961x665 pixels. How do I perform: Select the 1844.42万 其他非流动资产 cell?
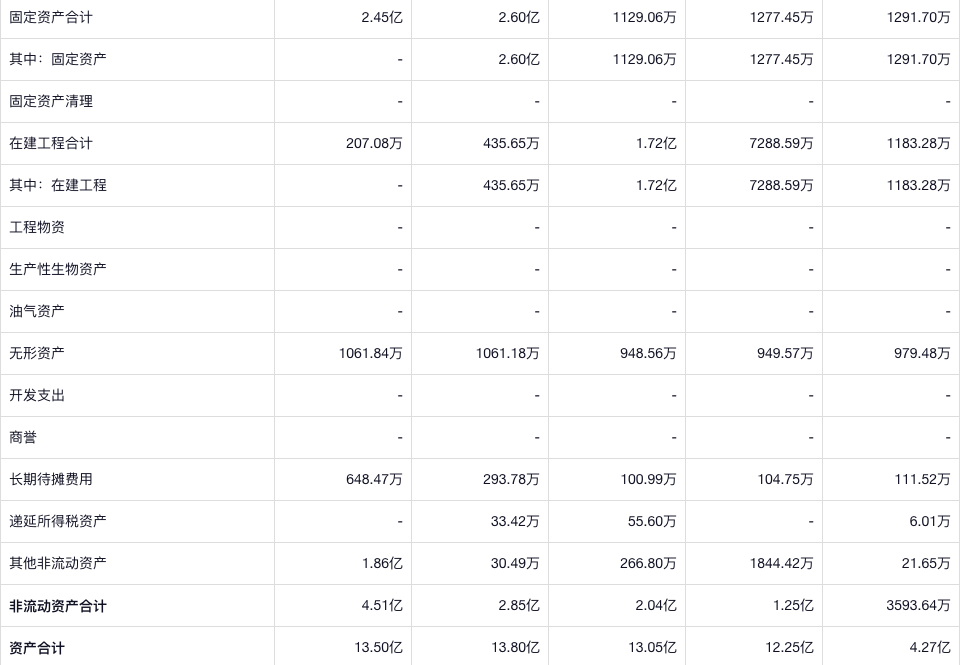point(781,563)
